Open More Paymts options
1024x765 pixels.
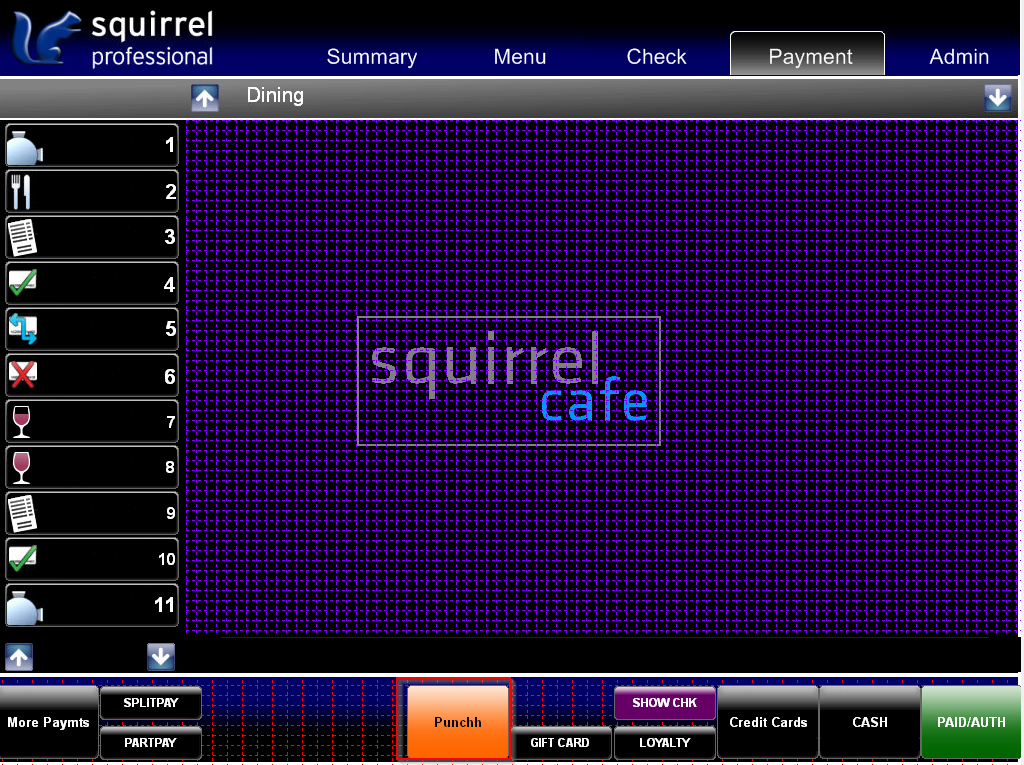(49, 722)
